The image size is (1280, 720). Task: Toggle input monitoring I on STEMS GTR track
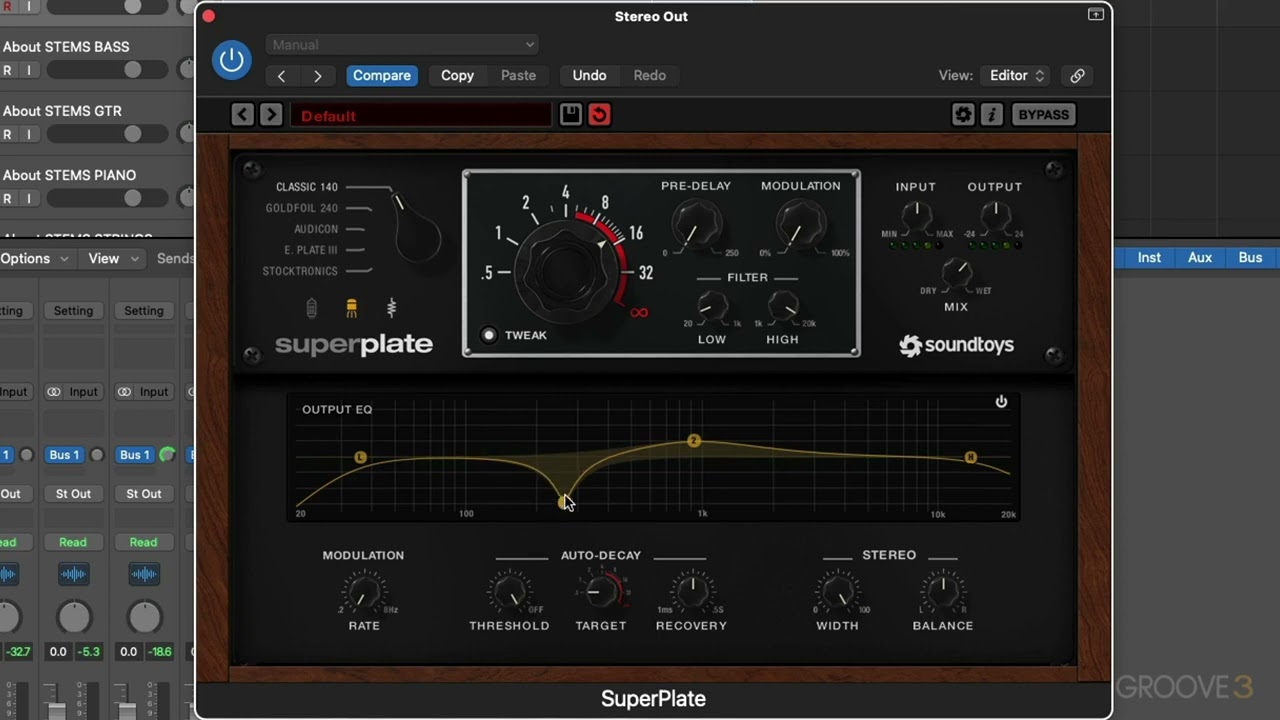click(x=28, y=134)
